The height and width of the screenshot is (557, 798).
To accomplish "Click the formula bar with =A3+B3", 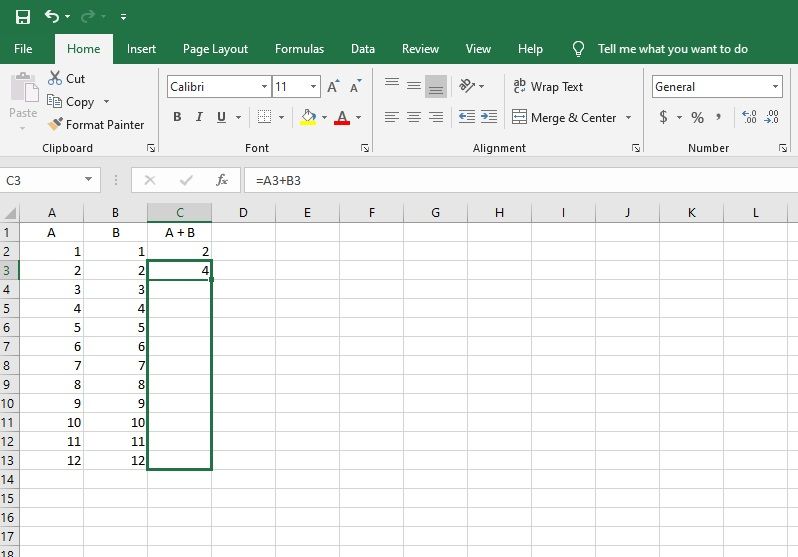I will 521,180.
